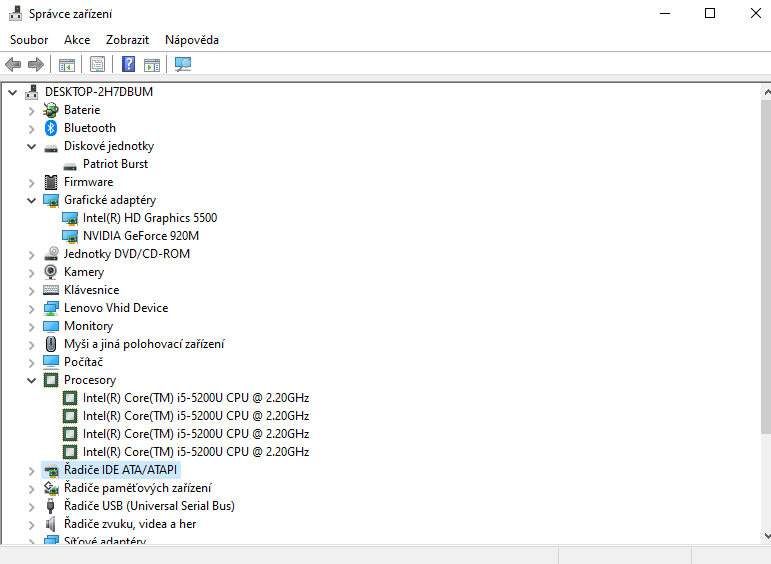Click the Back arrow toolbar icon
This screenshot has height=564, width=771.
(13, 64)
